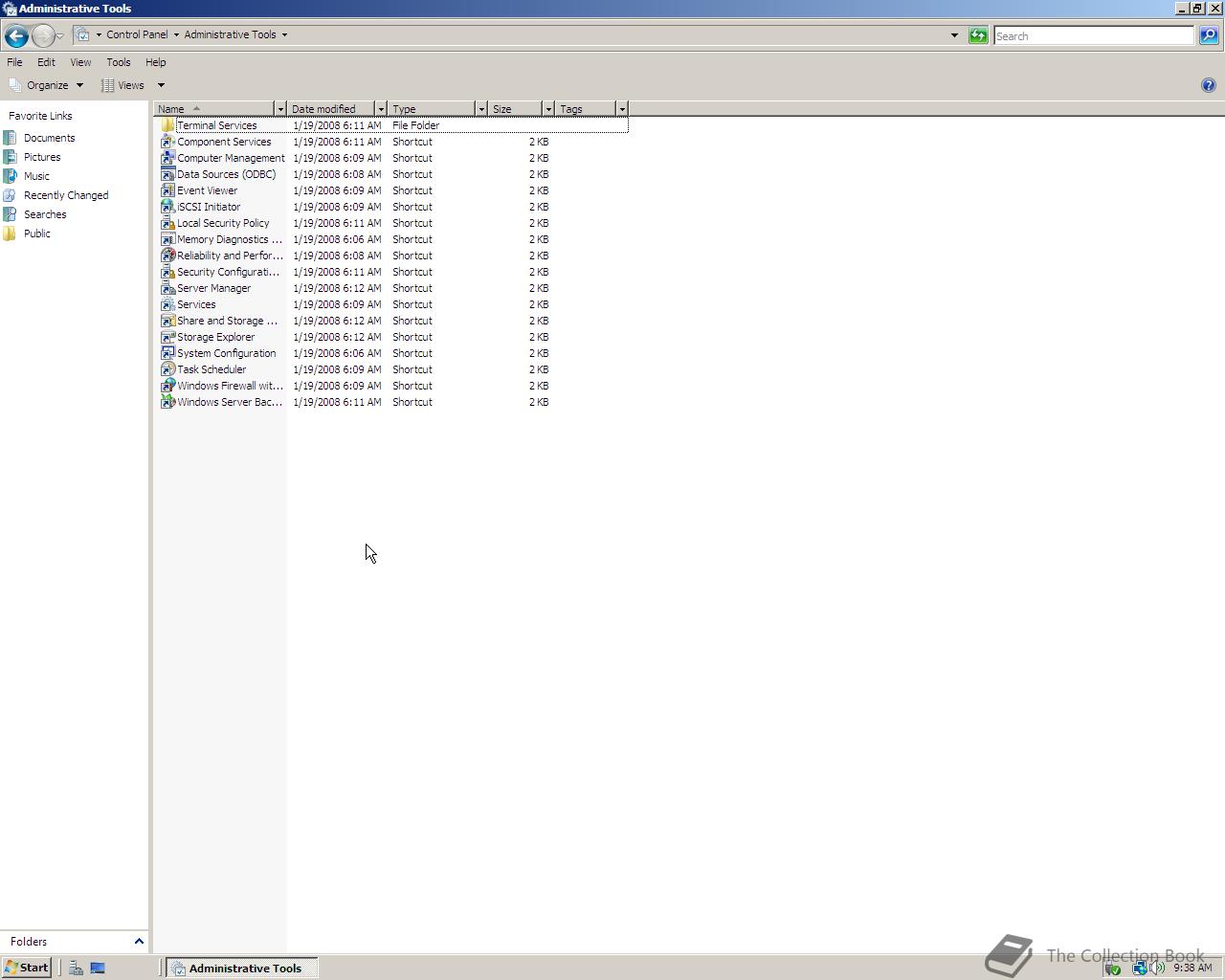
Task: Select the Security Configuration shortcut icon
Action: (167, 272)
